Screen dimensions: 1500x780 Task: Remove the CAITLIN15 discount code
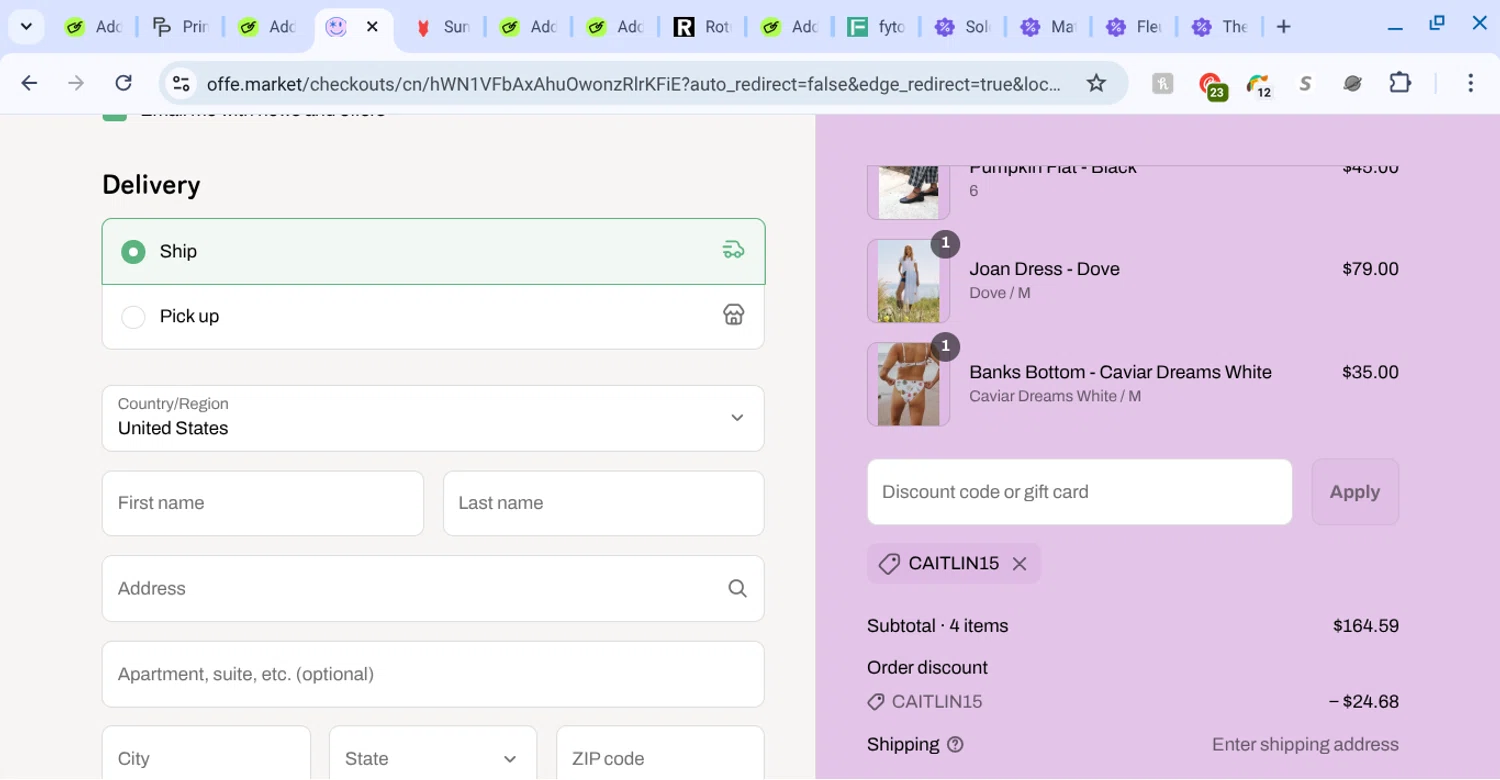pyautogui.click(x=1019, y=564)
